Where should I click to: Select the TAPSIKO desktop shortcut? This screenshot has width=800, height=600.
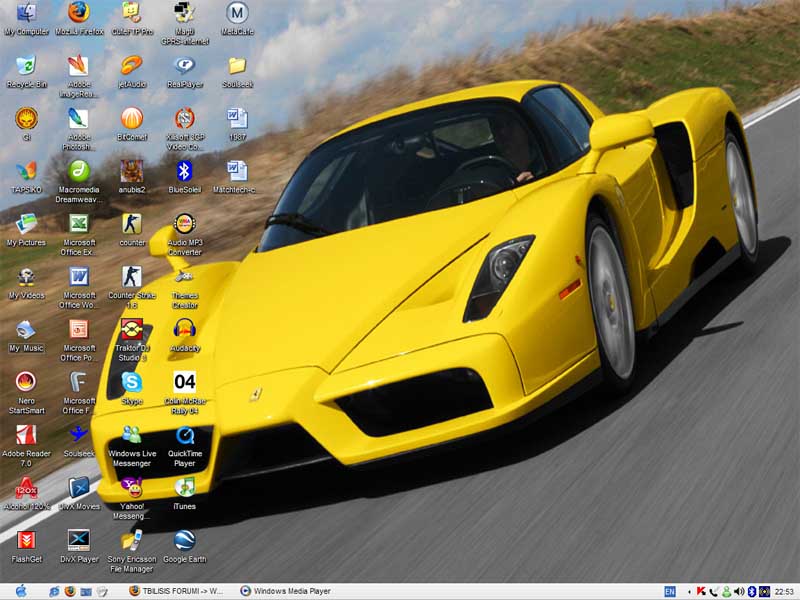coord(27,177)
